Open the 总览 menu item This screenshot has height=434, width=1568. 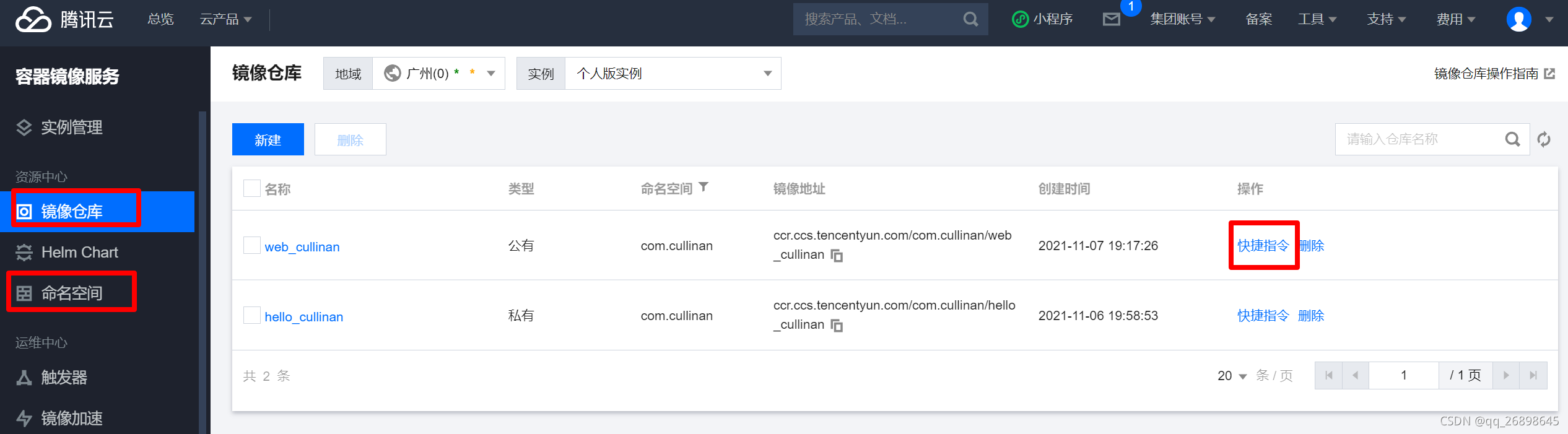point(160,19)
